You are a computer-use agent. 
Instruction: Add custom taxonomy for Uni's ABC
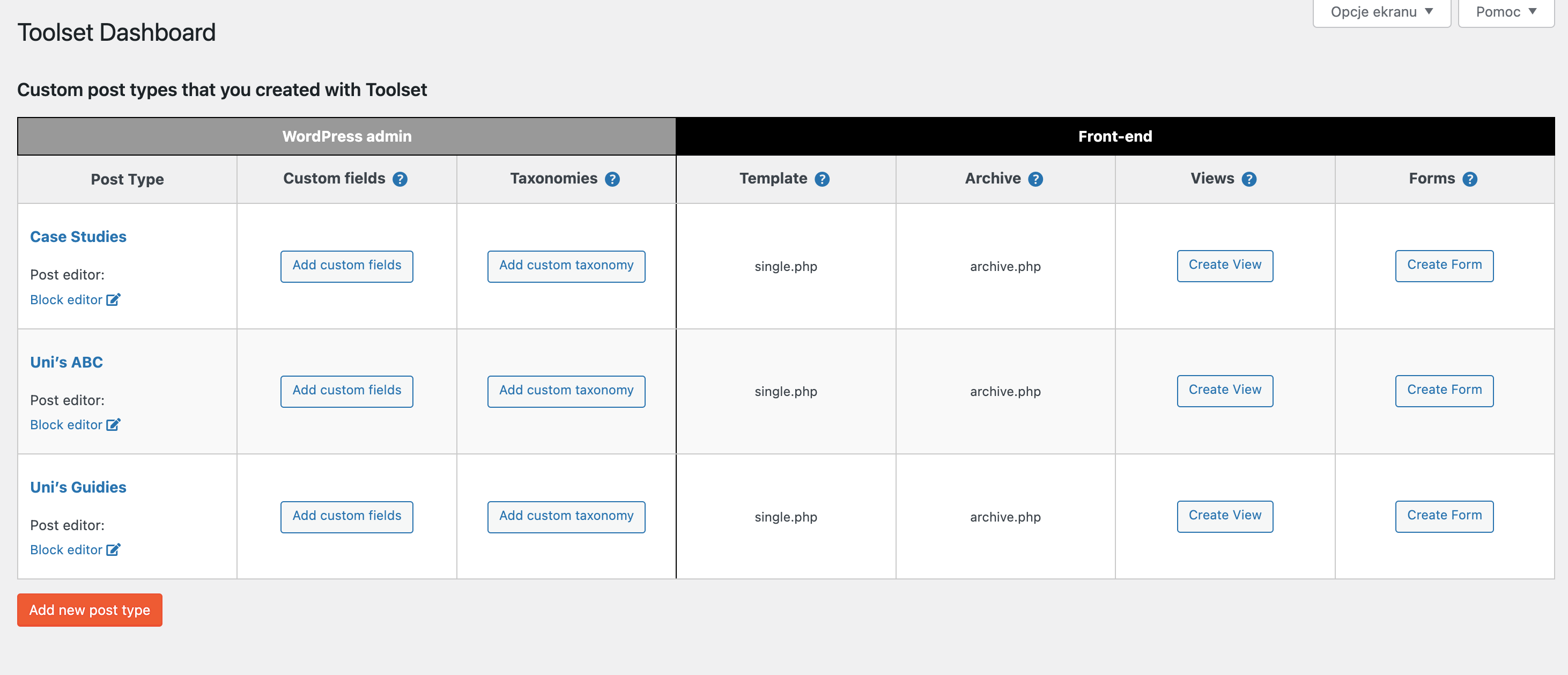[566, 391]
